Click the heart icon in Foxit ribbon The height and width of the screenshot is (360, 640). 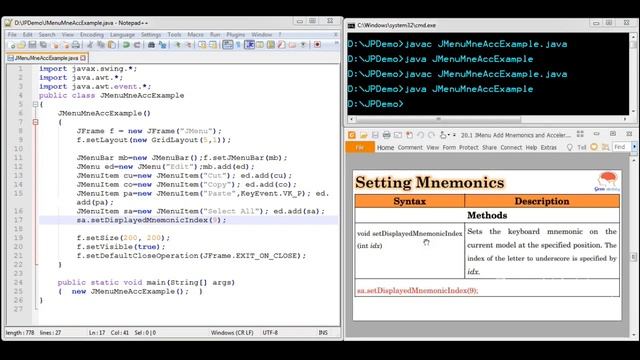(594, 147)
